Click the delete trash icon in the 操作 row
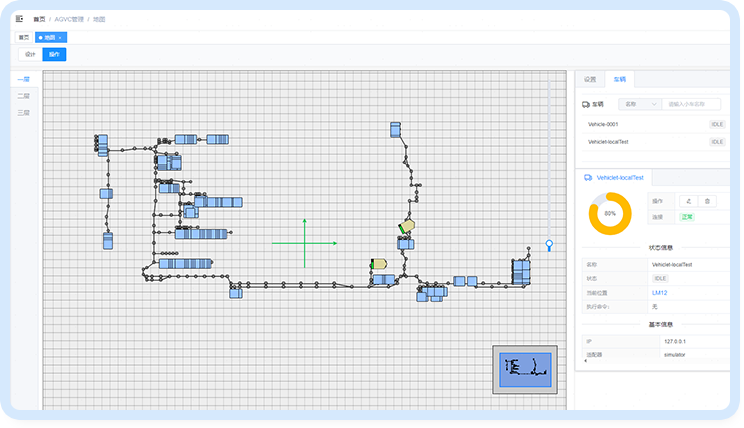 [x=707, y=201]
